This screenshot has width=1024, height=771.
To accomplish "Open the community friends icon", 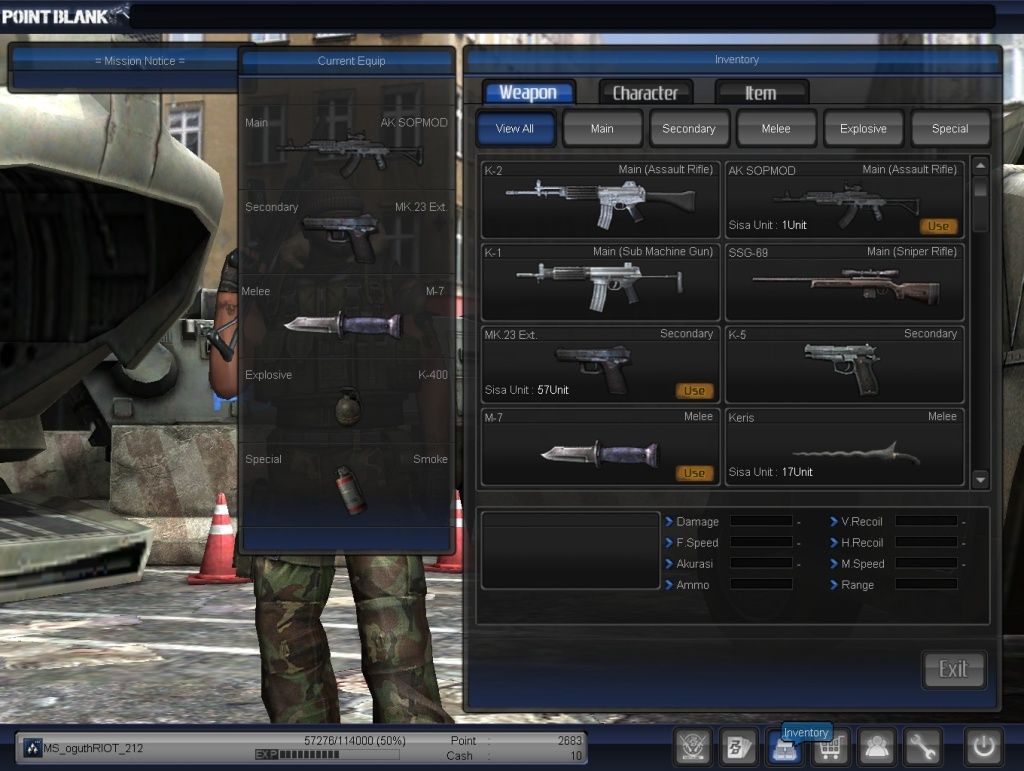I will [x=876, y=747].
